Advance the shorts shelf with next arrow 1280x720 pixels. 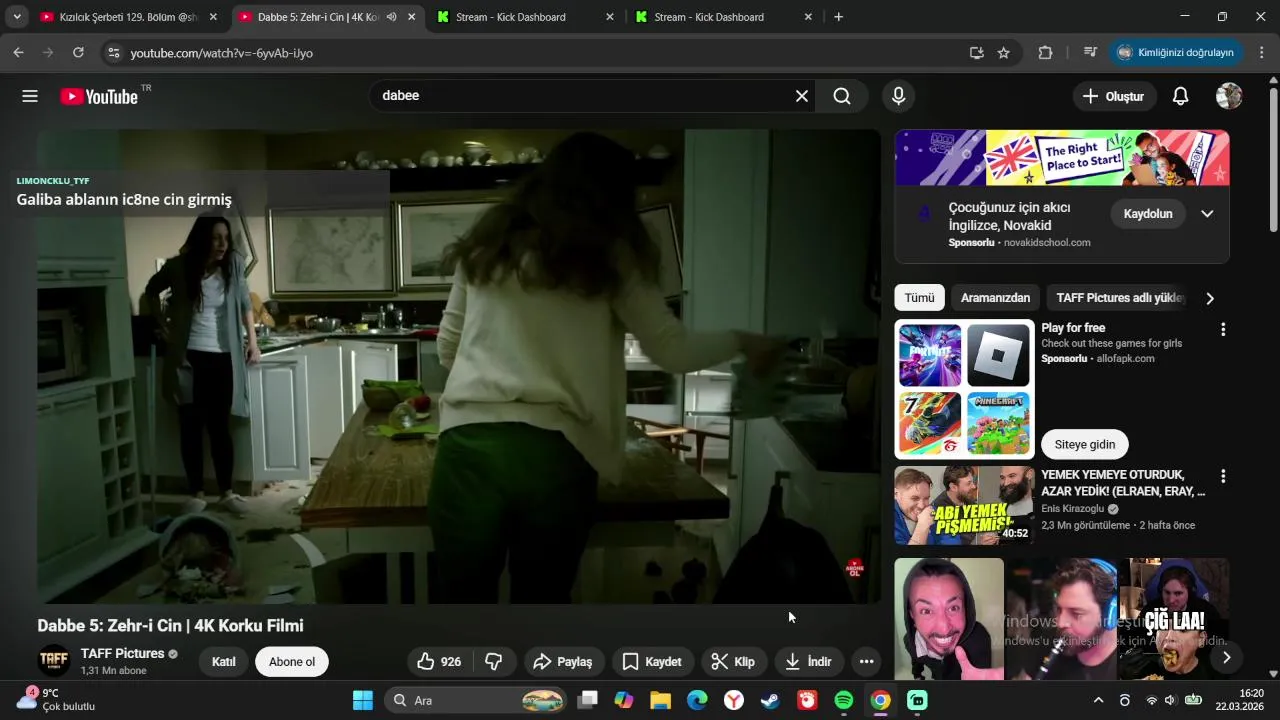pyautogui.click(x=1225, y=657)
